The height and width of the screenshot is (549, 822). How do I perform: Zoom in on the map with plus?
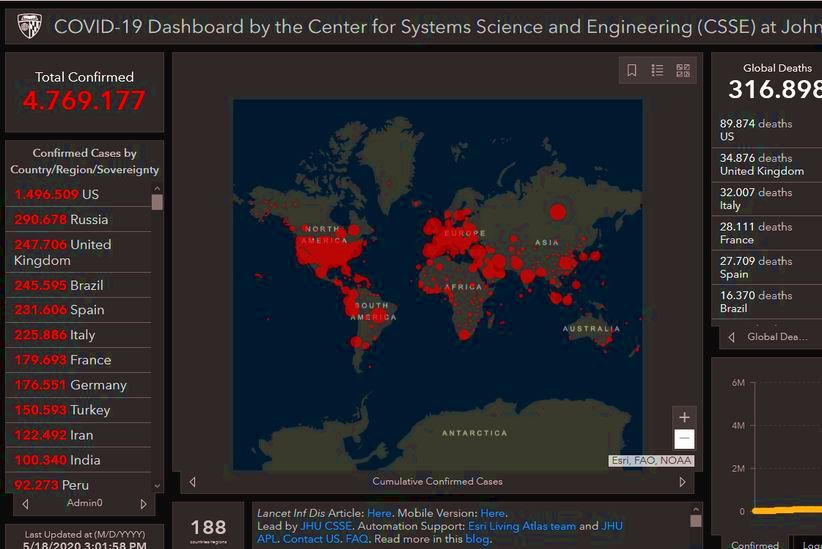684,417
